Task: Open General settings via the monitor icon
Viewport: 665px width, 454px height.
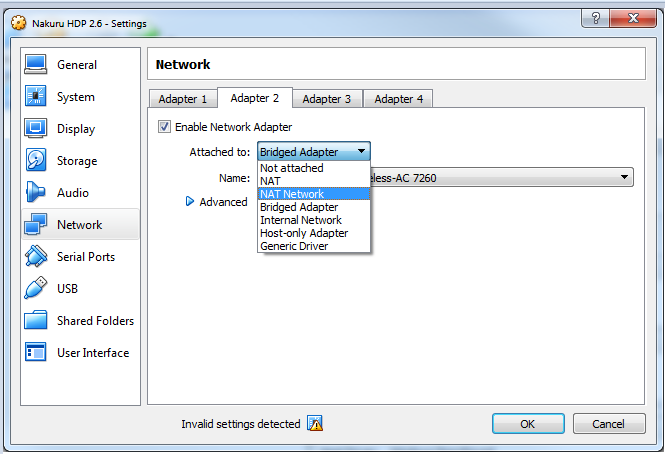Action: pyautogui.click(x=36, y=64)
